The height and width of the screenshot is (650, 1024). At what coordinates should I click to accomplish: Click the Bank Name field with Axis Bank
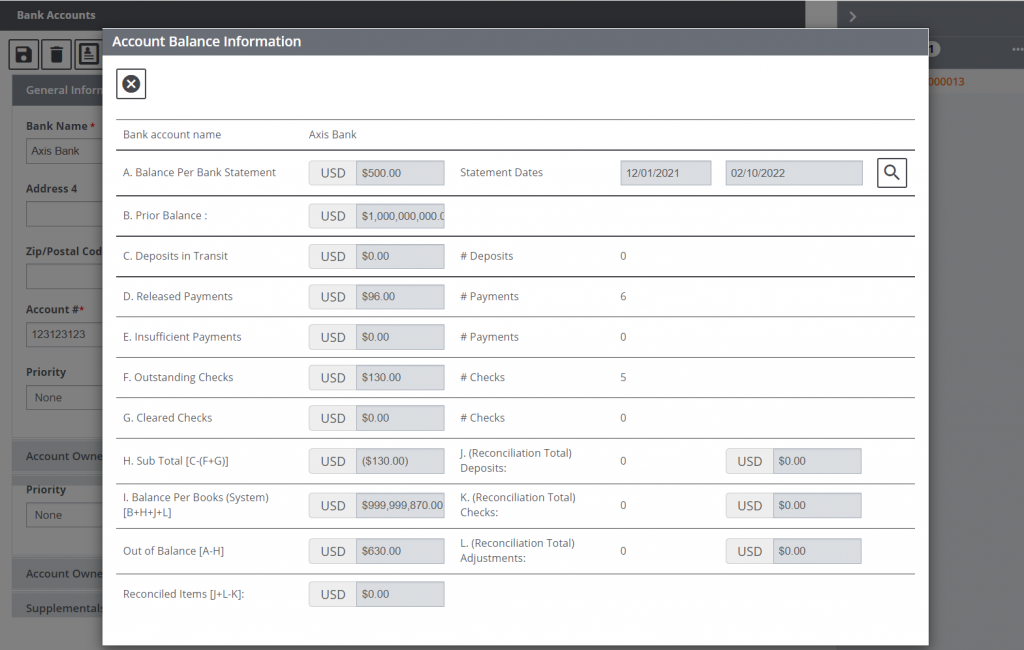[64, 151]
